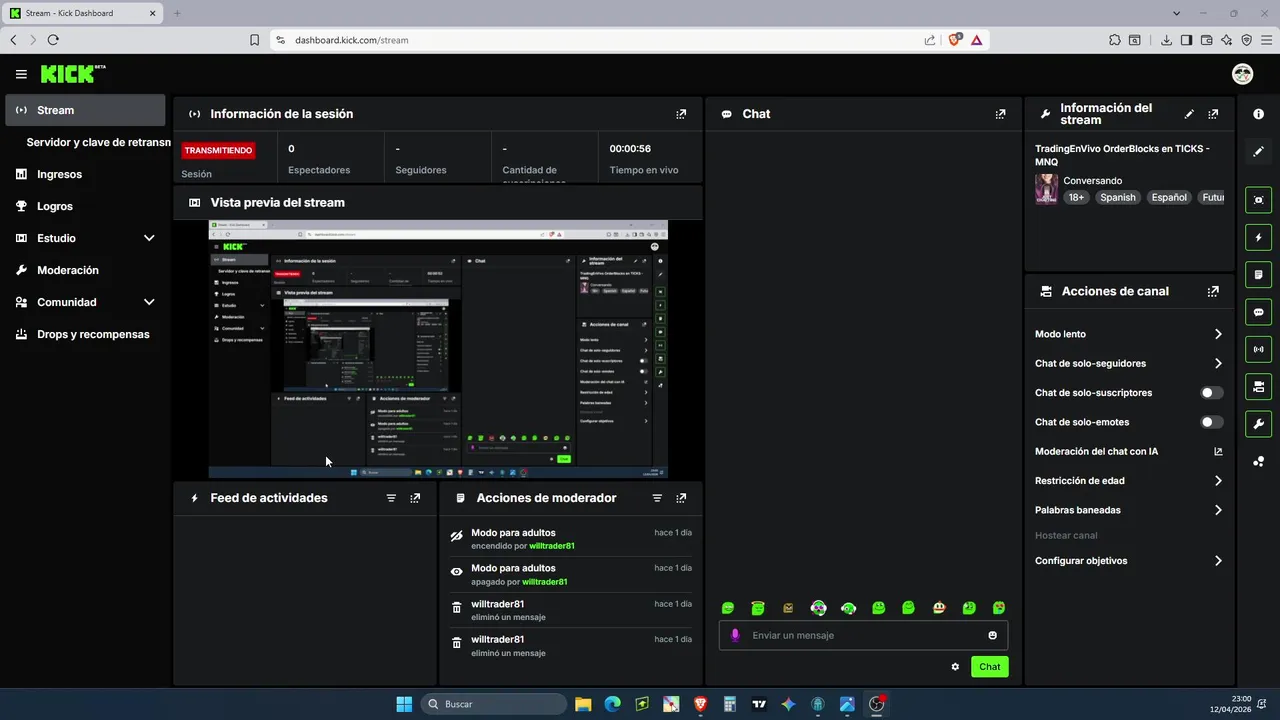Open Brave Shields lion icon in address bar

tap(954, 39)
